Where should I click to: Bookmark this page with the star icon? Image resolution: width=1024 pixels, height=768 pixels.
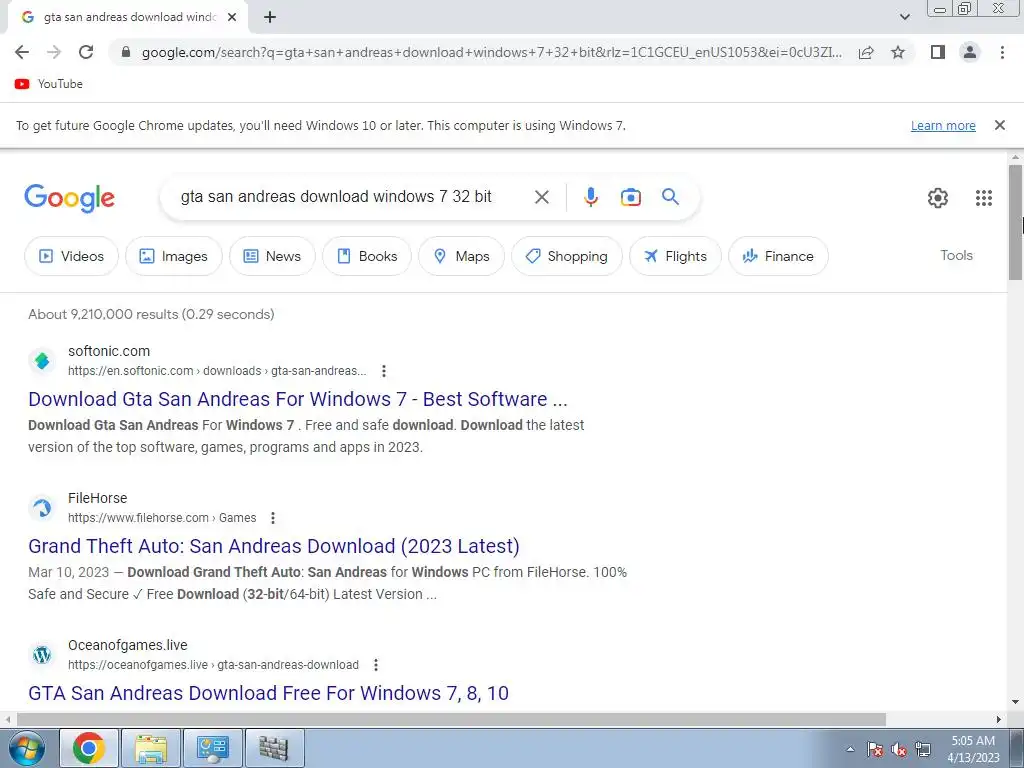pyautogui.click(x=898, y=52)
